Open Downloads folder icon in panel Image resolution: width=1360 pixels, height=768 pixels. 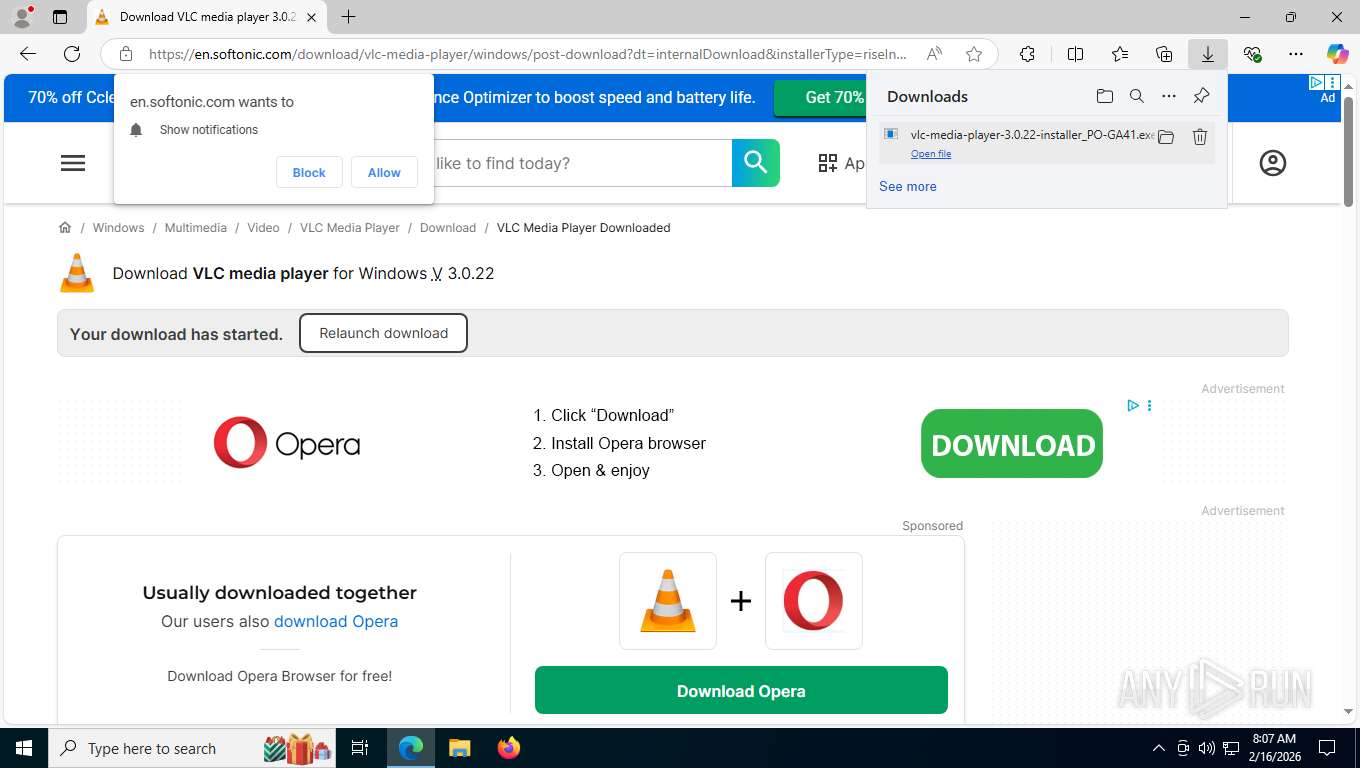1105,96
